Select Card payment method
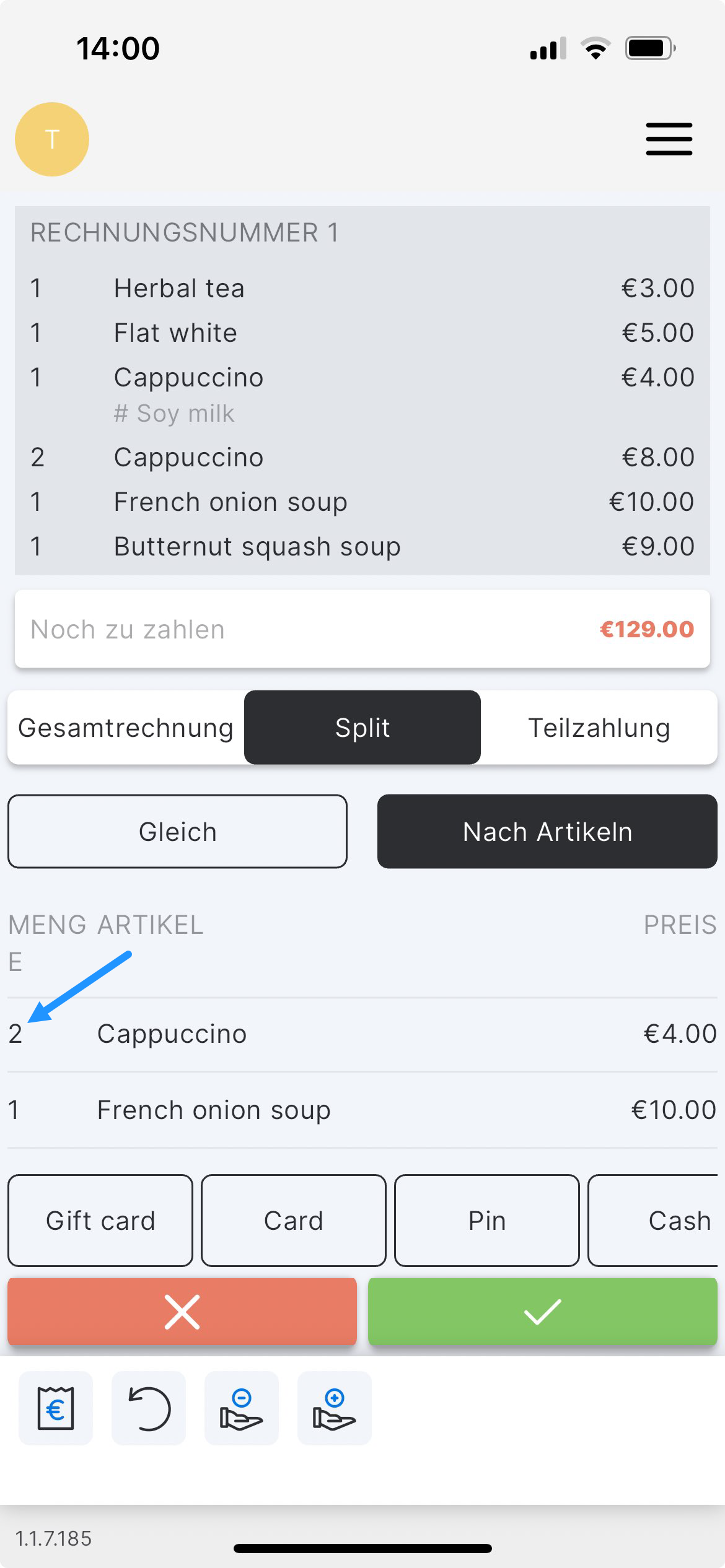The width and height of the screenshot is (725, 1568). [294, 1221]
